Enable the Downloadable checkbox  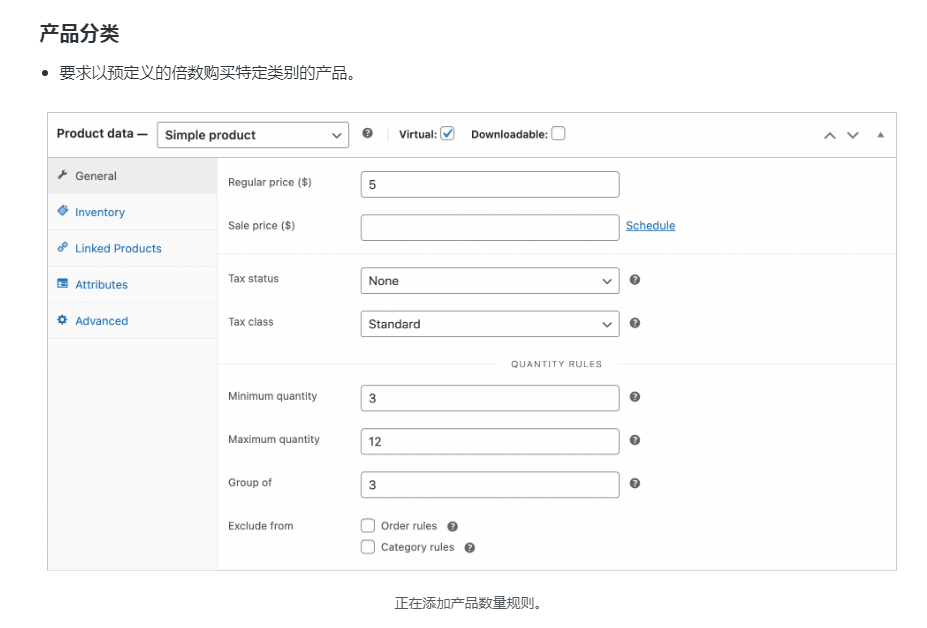tap(558, 133)
